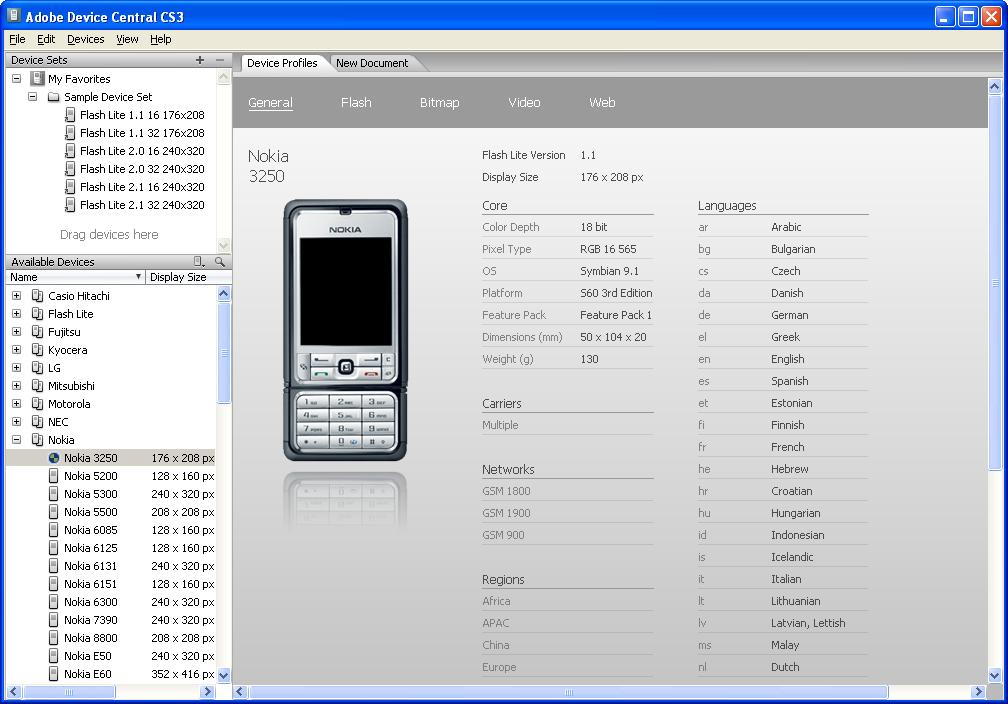Click the Sample Device Set folder icon
Screen dimensions: 1008x704
(53, 97)
